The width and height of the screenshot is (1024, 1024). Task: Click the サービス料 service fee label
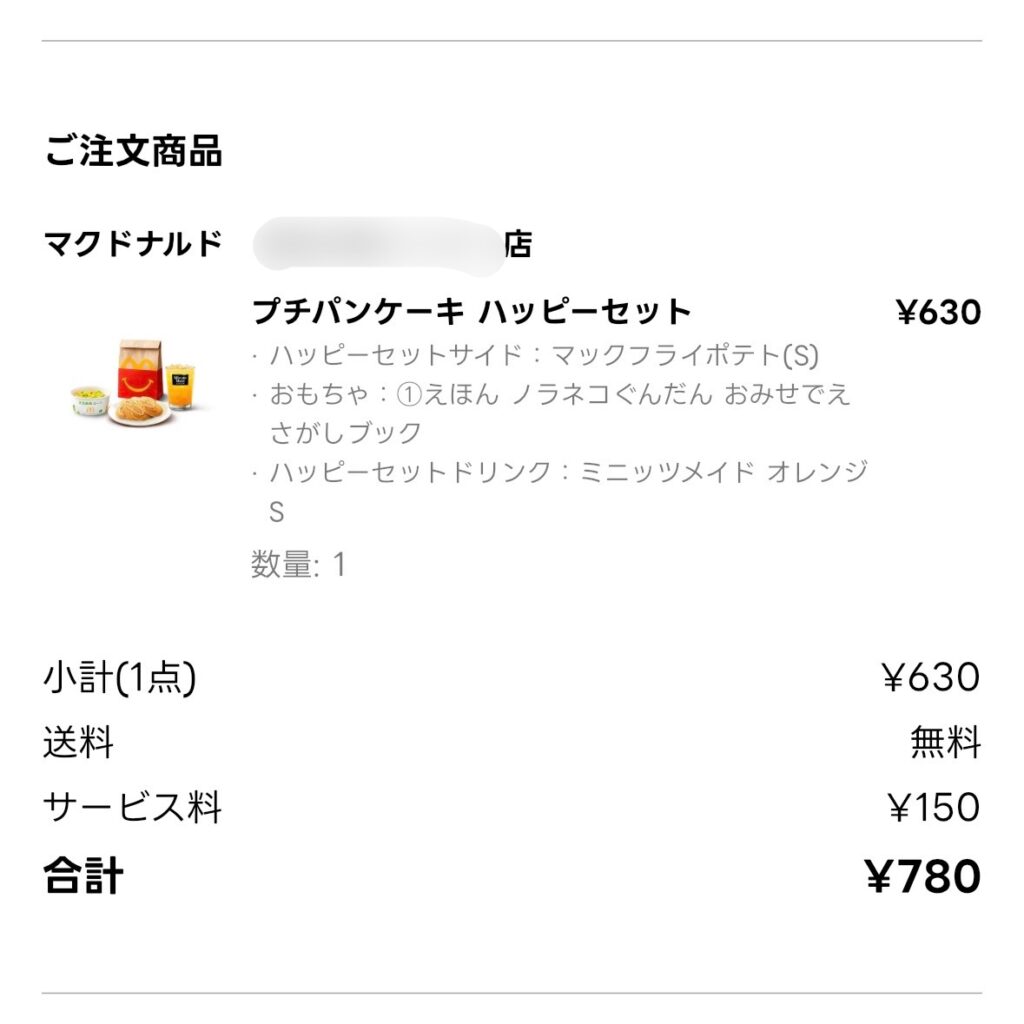pos(132,808)
